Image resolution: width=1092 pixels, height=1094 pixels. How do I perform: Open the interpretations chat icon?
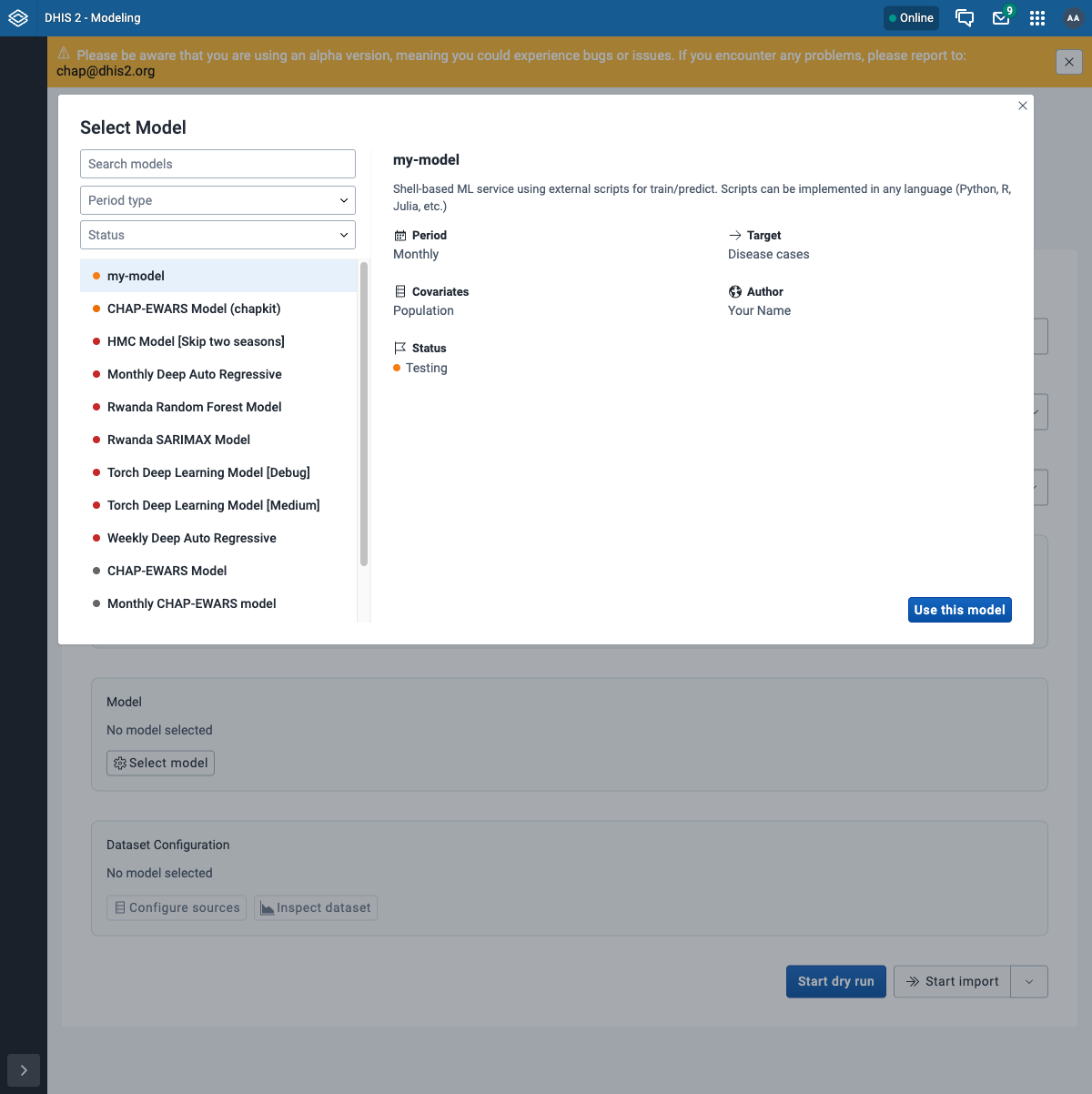(x=965, y=18)
